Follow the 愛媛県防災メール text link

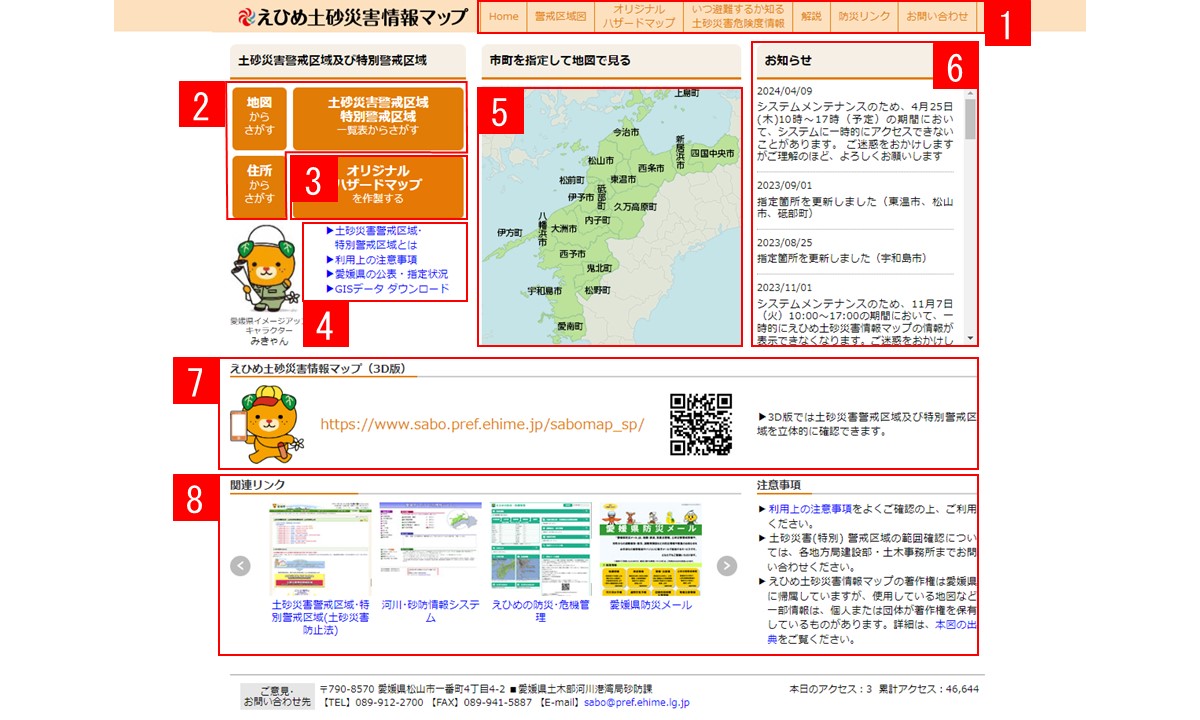pos(650,605)
